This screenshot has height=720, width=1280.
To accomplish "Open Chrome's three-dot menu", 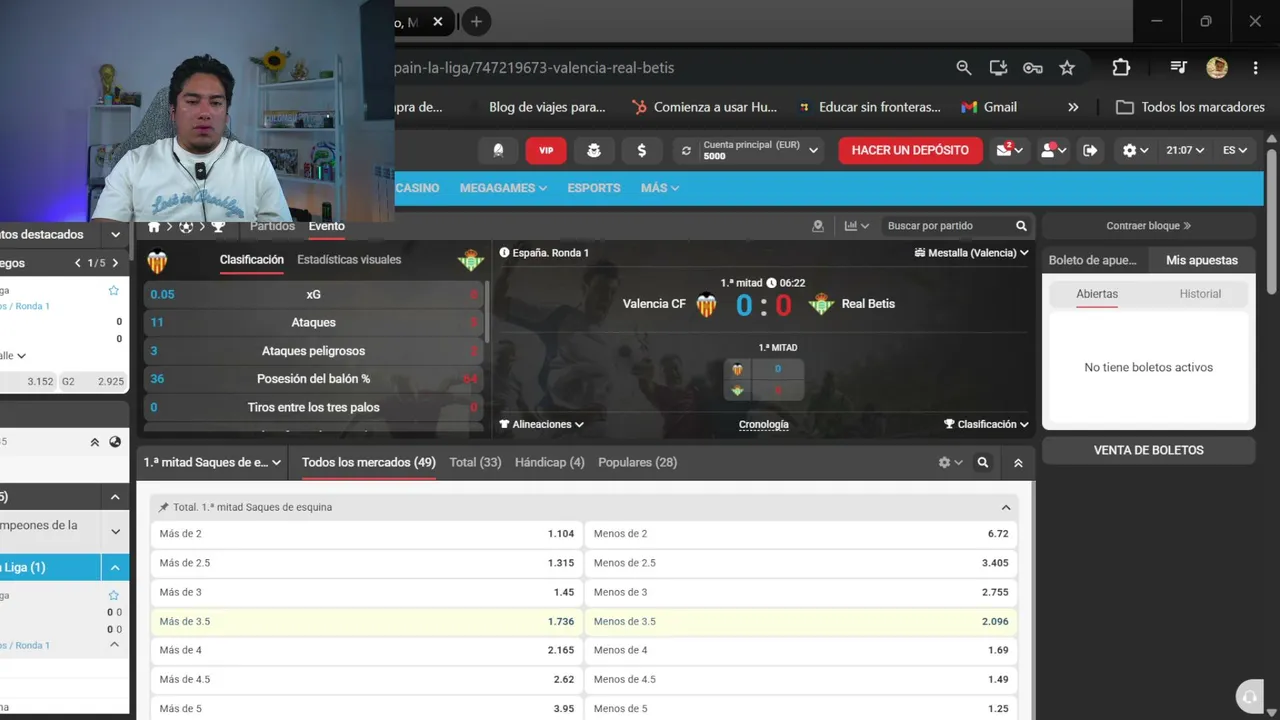I will [1255, 68].
